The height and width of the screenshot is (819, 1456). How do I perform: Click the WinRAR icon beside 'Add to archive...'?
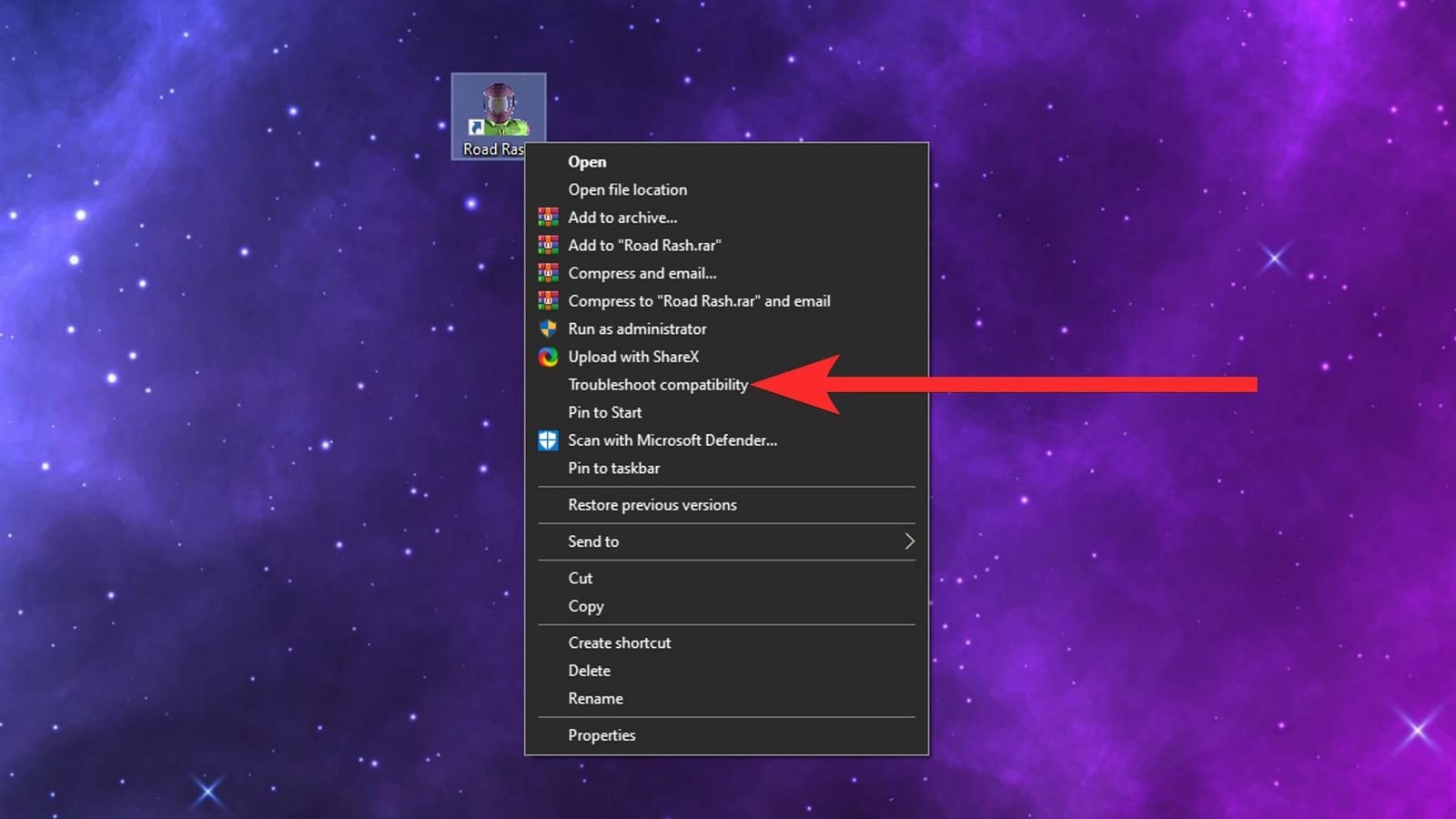click(x=549, y=217)
